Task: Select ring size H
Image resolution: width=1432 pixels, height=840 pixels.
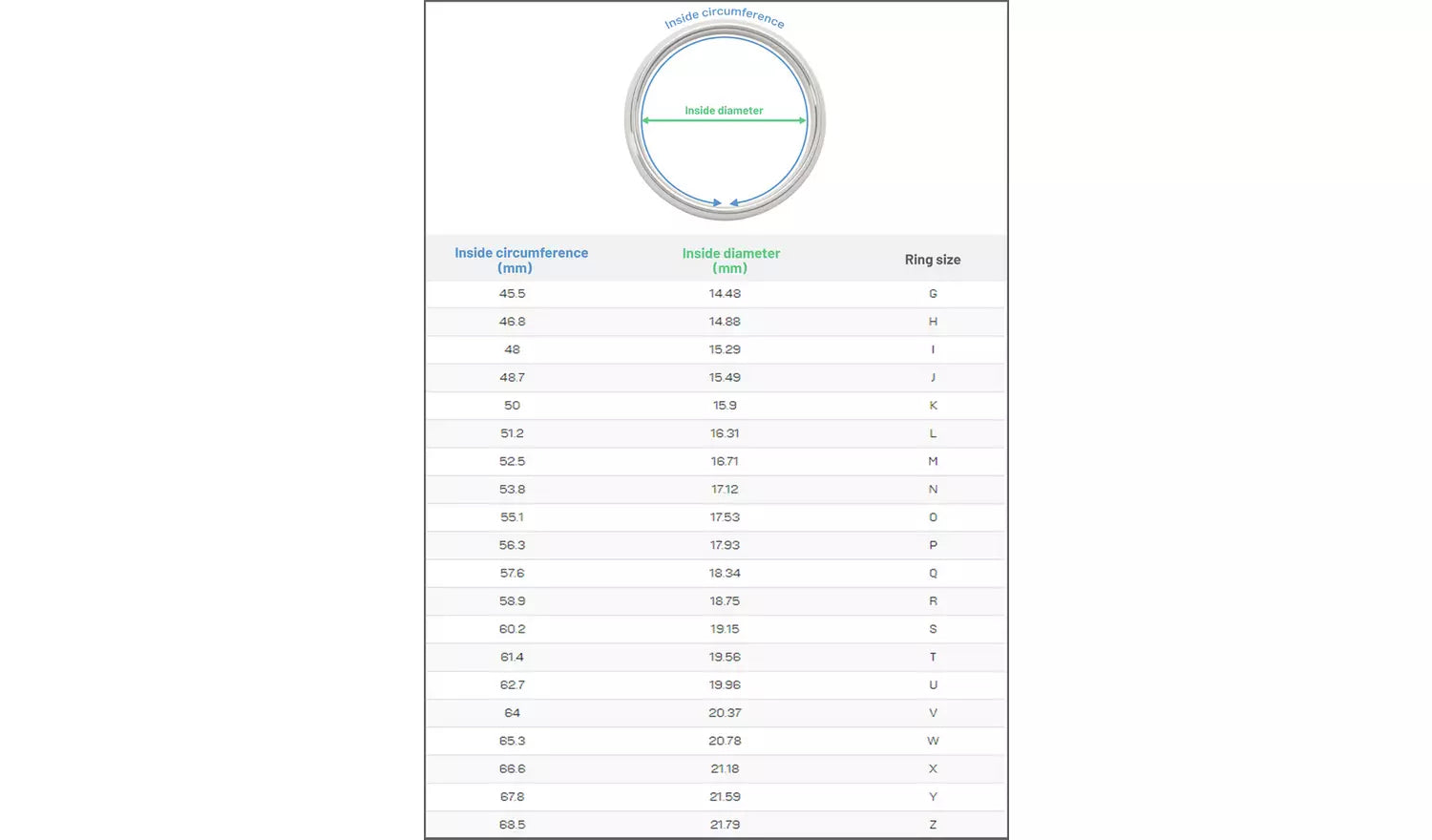Action: (x=933, y=322)
